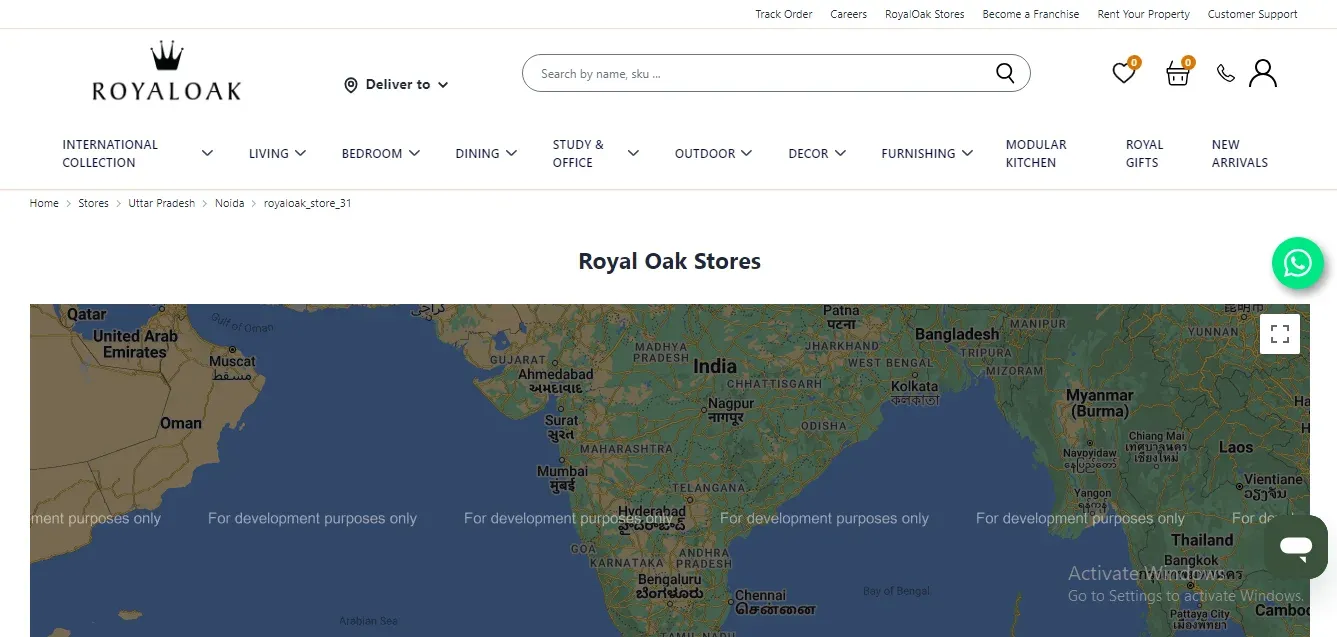The height and width of the screenshot is (637, 1337).
Task: Open the Furnishing category menu
Action: point(918,153)
